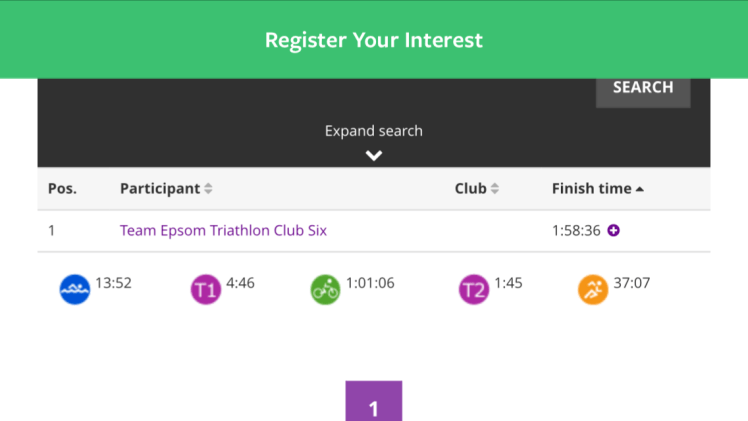Click the 1:01:06 bike time
748x421 pixels.
pos(370,283)
